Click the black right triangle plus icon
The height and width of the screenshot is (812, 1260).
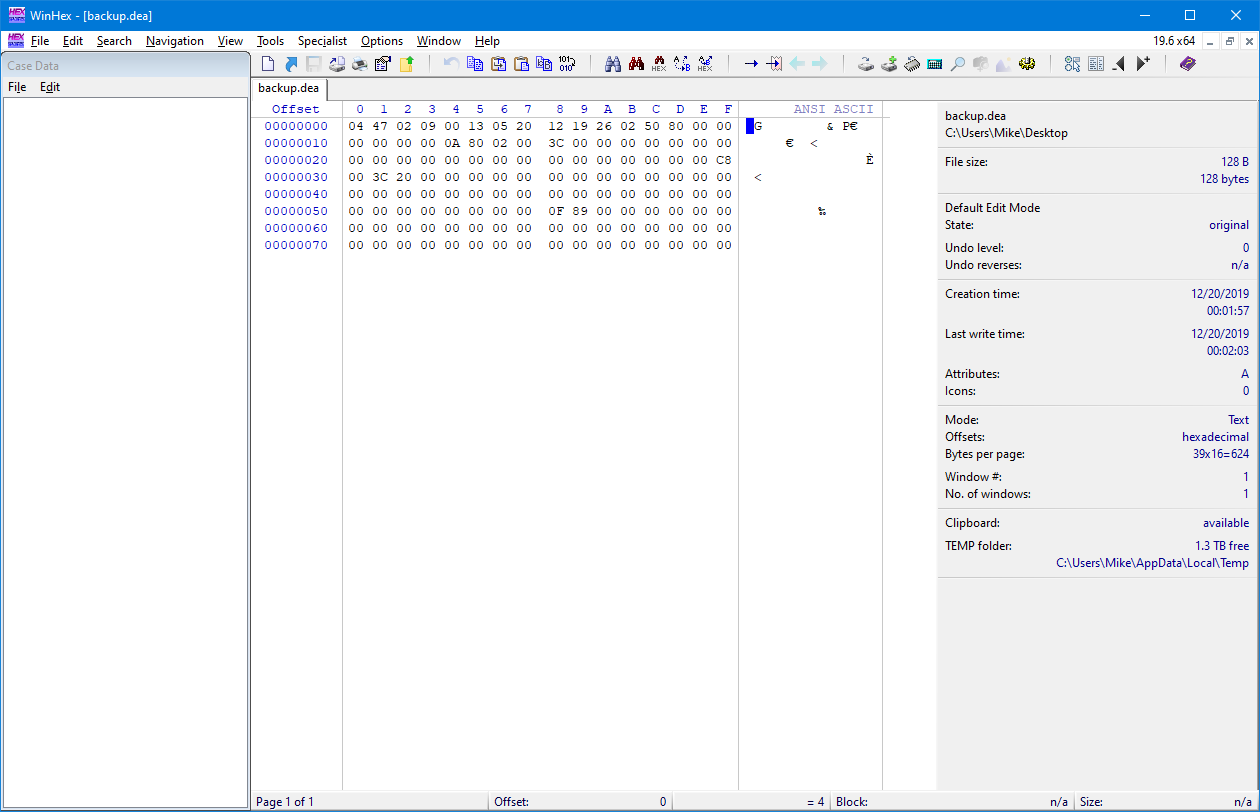coord(1143,64)
